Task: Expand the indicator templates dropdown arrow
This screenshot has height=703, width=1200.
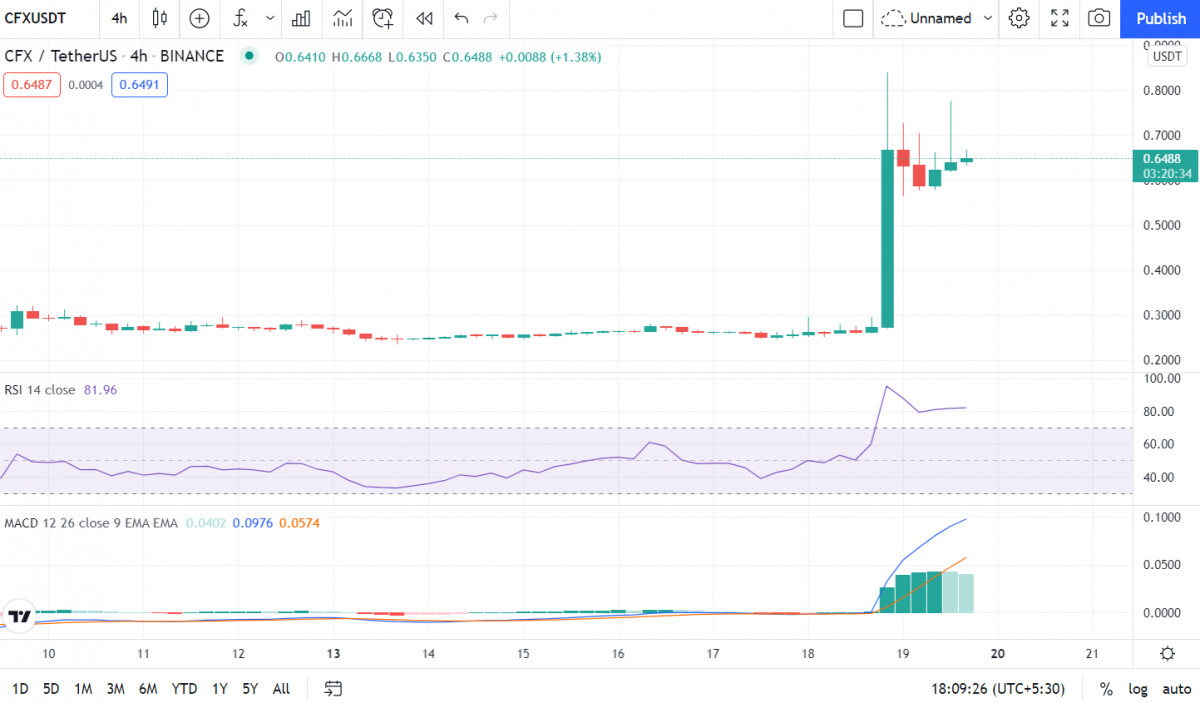Action: pos(270,18)
